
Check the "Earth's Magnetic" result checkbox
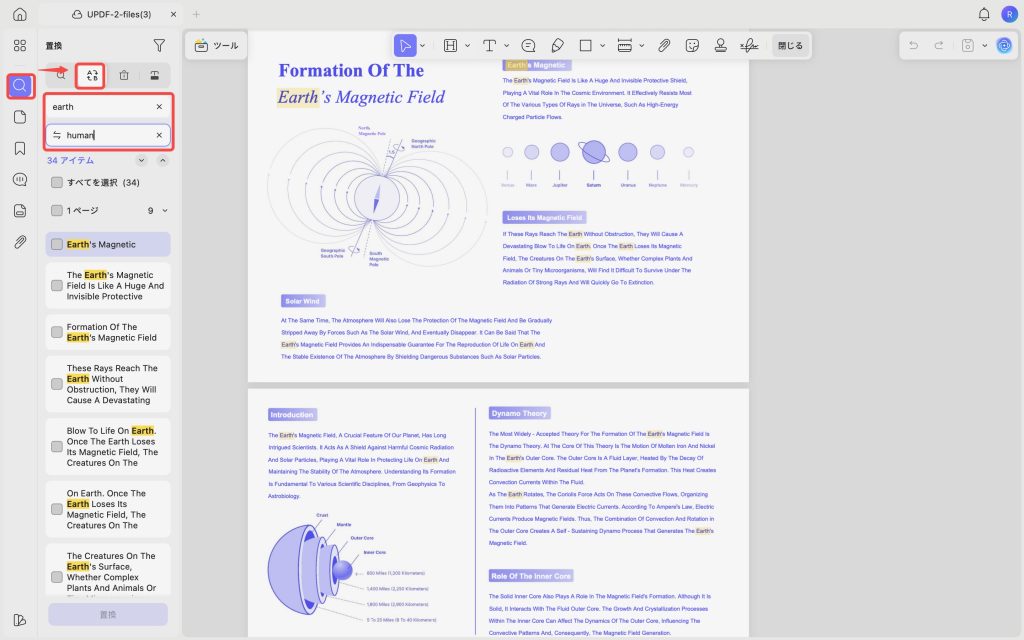(57, 244)
